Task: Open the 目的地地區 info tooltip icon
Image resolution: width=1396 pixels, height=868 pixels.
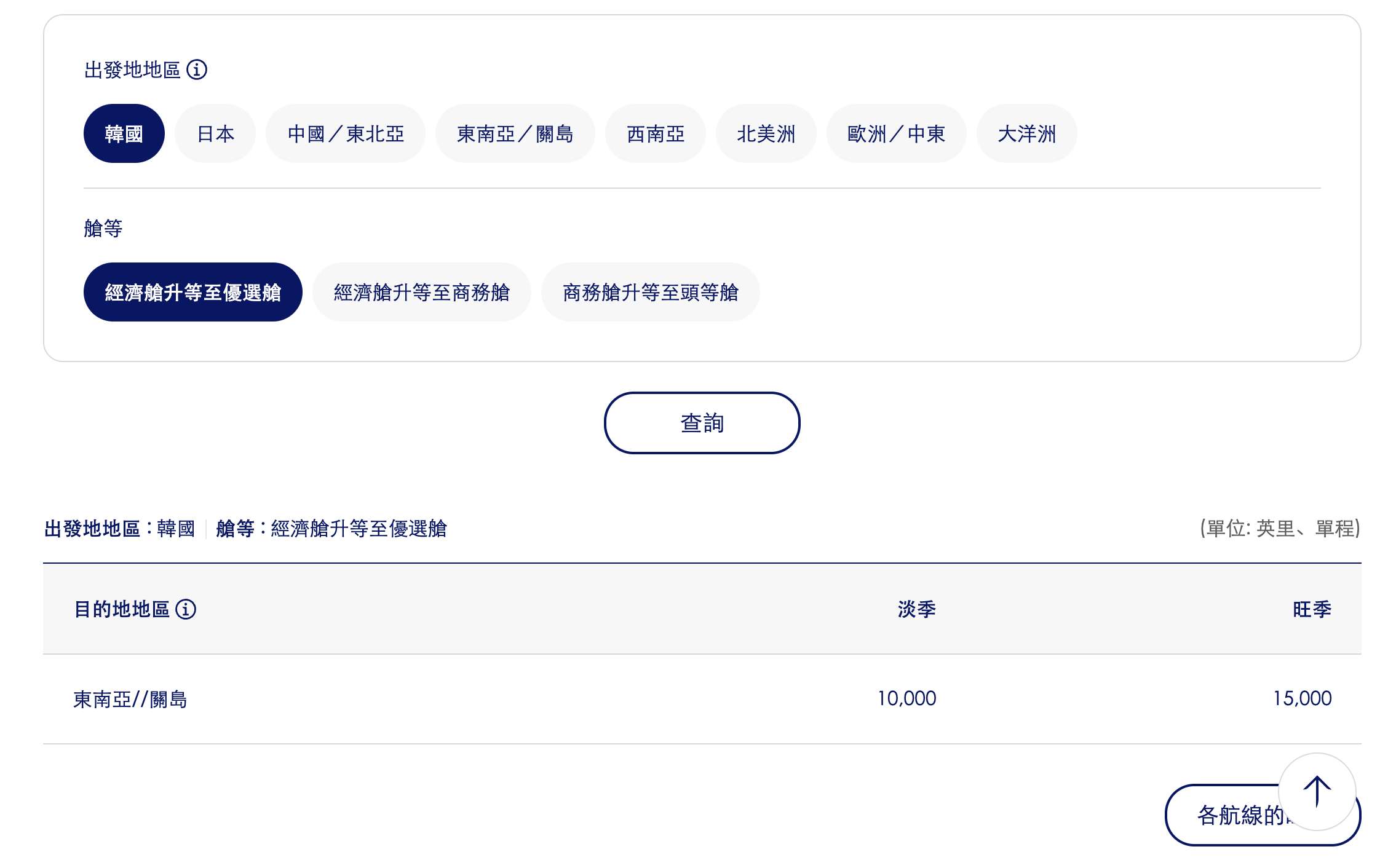Action: click(186, 610)
